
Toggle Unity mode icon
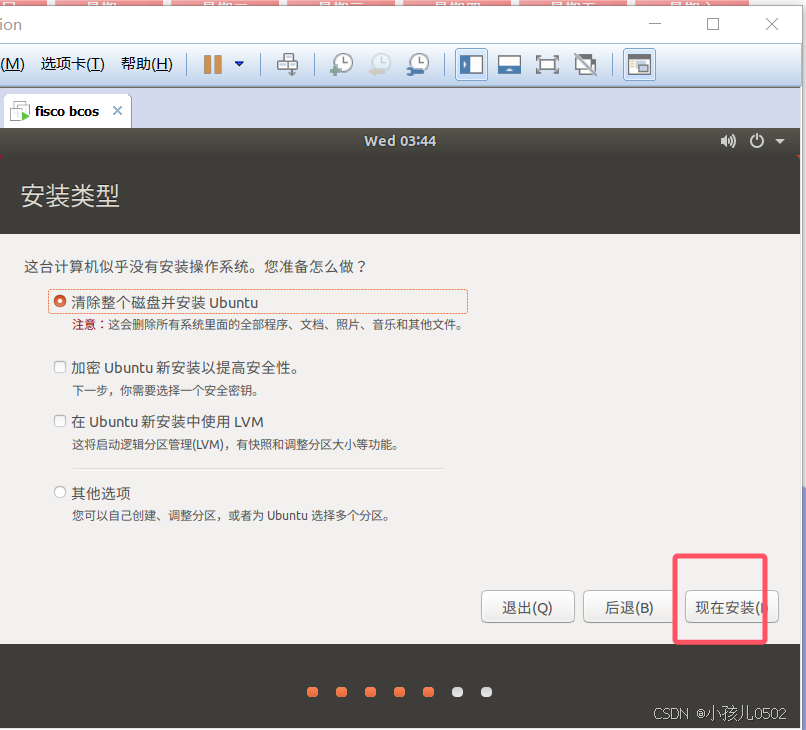(585, 64)
